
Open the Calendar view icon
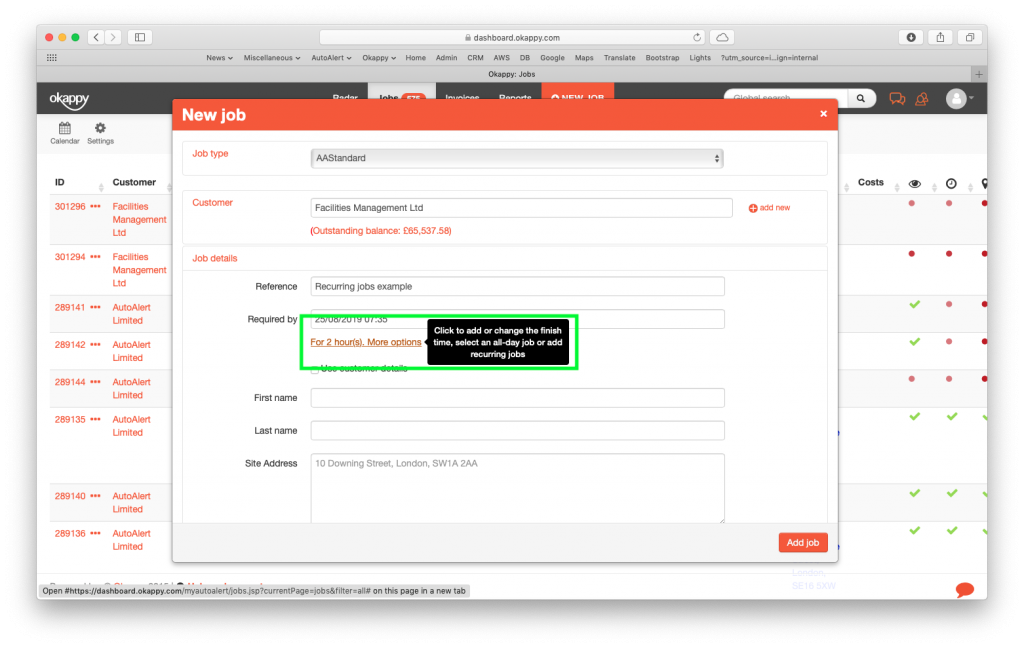point(65,128)
